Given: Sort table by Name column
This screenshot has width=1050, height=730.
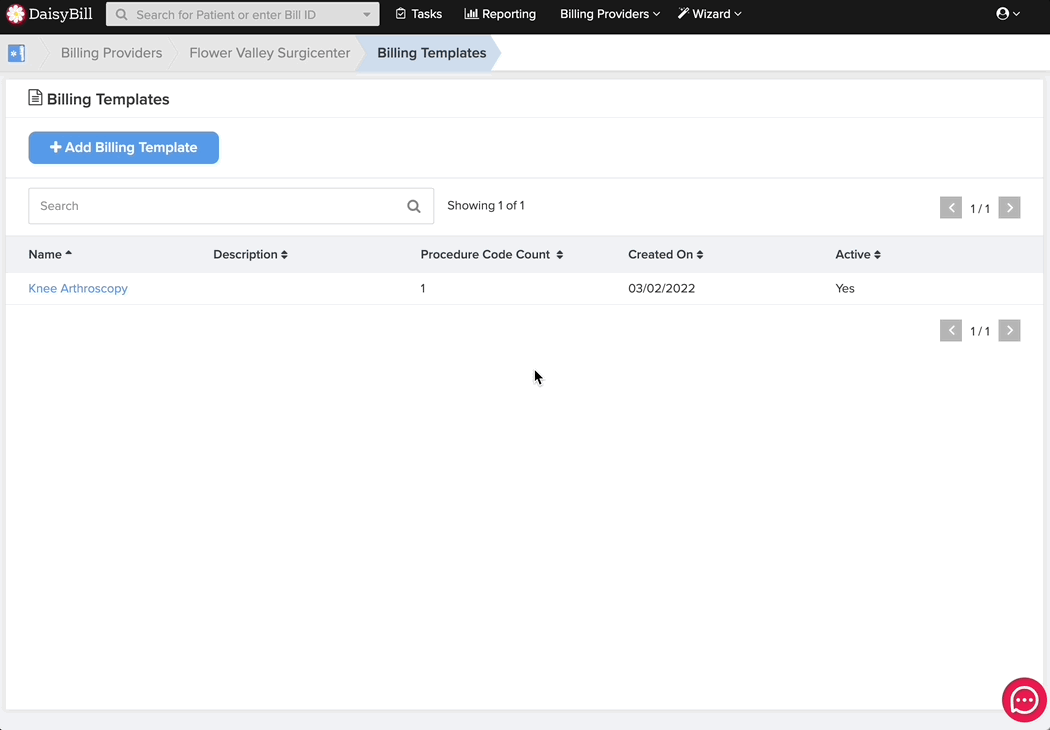Looking at the screenshot, I should pyautogui.click(x=50, y=254).
